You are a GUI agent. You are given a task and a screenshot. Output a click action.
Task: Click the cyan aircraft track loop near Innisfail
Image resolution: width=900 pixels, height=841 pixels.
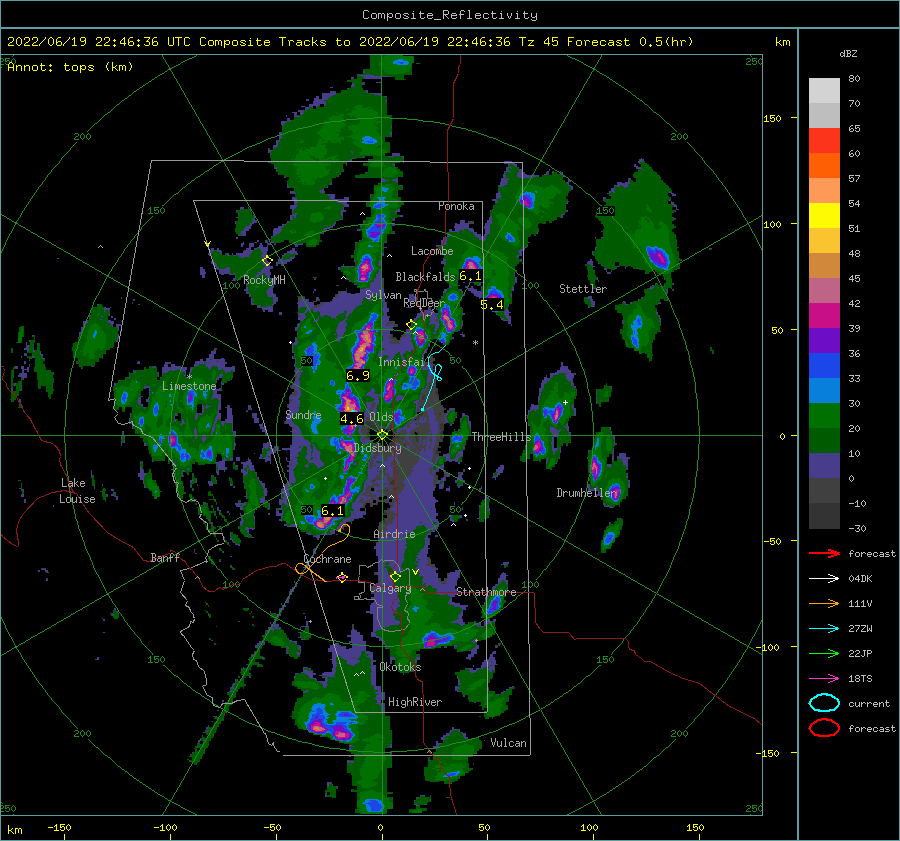coord(437,372)
